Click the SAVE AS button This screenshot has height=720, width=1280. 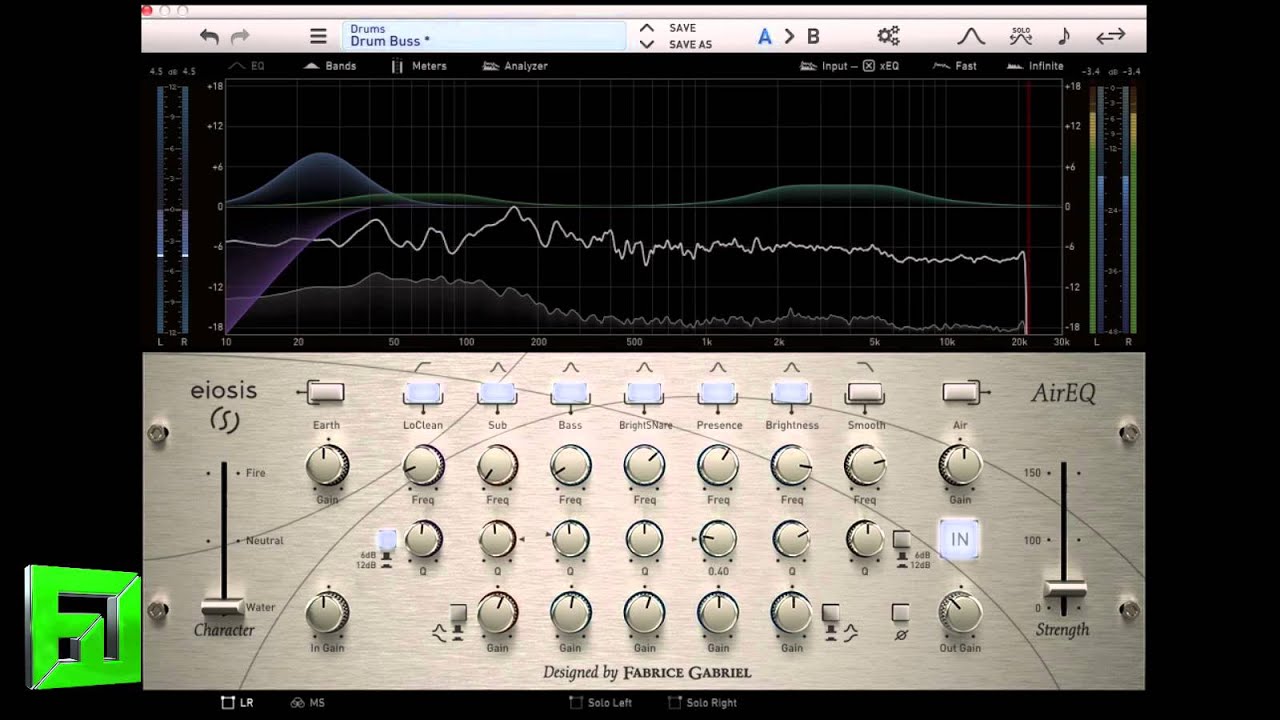point(690,45)
